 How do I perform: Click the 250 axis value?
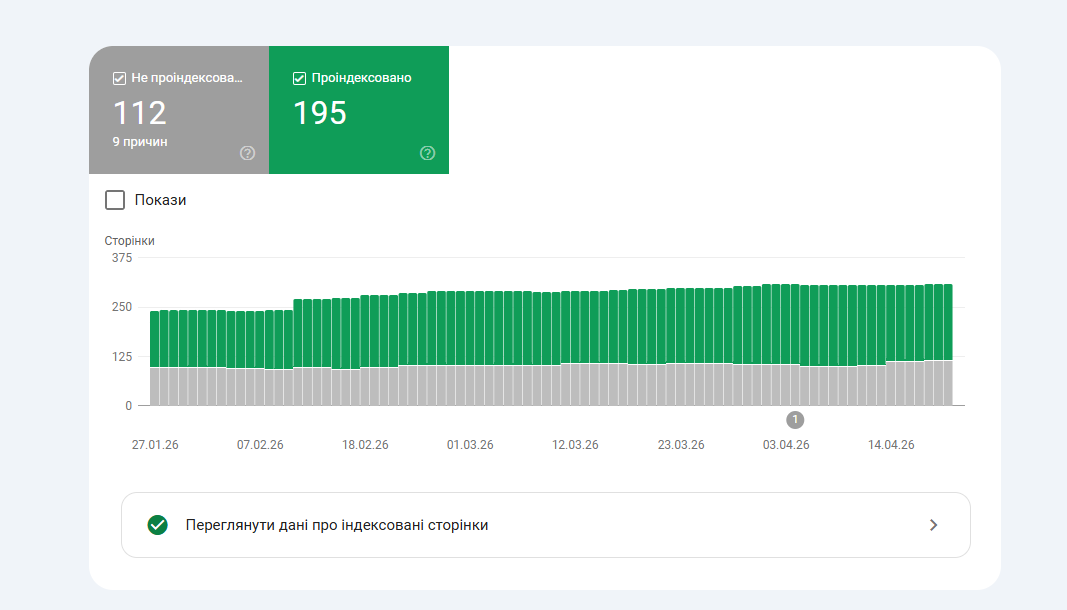point(122,307)
